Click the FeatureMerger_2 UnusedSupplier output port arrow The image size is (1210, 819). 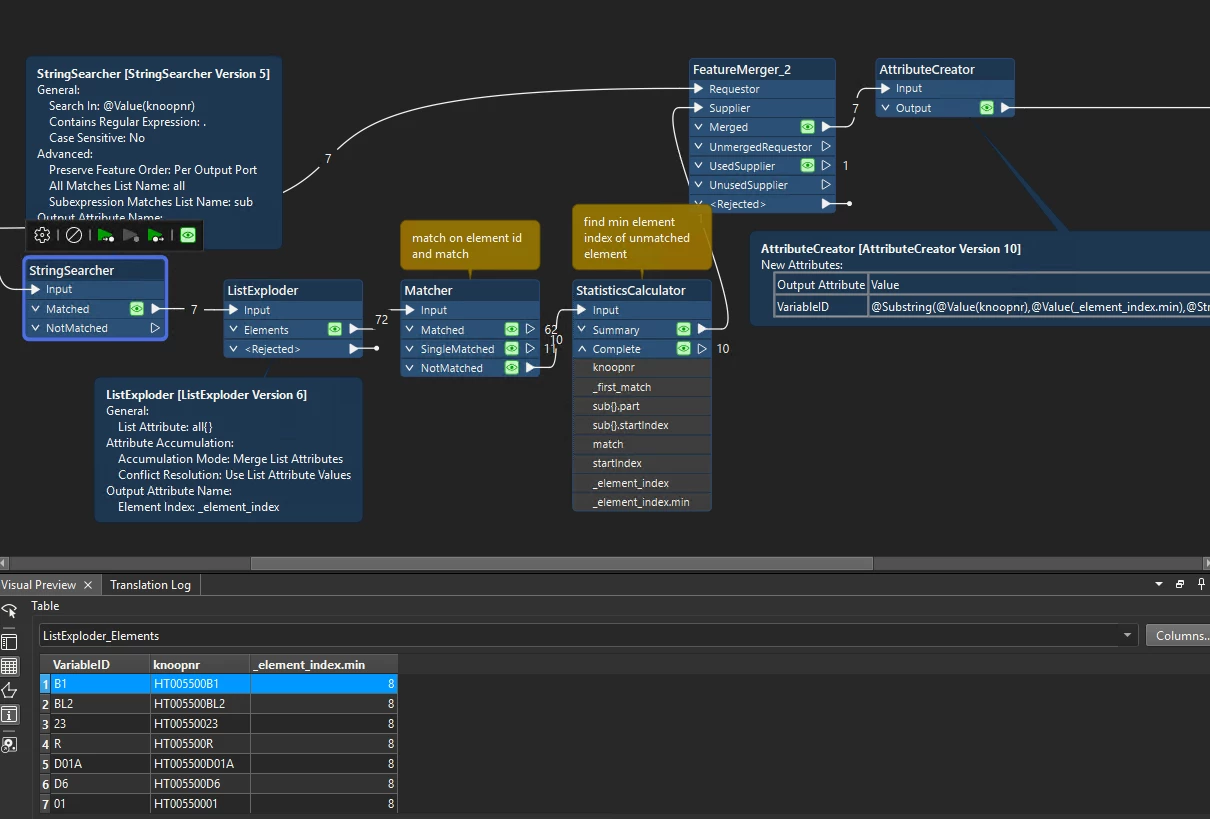point(826,185)
